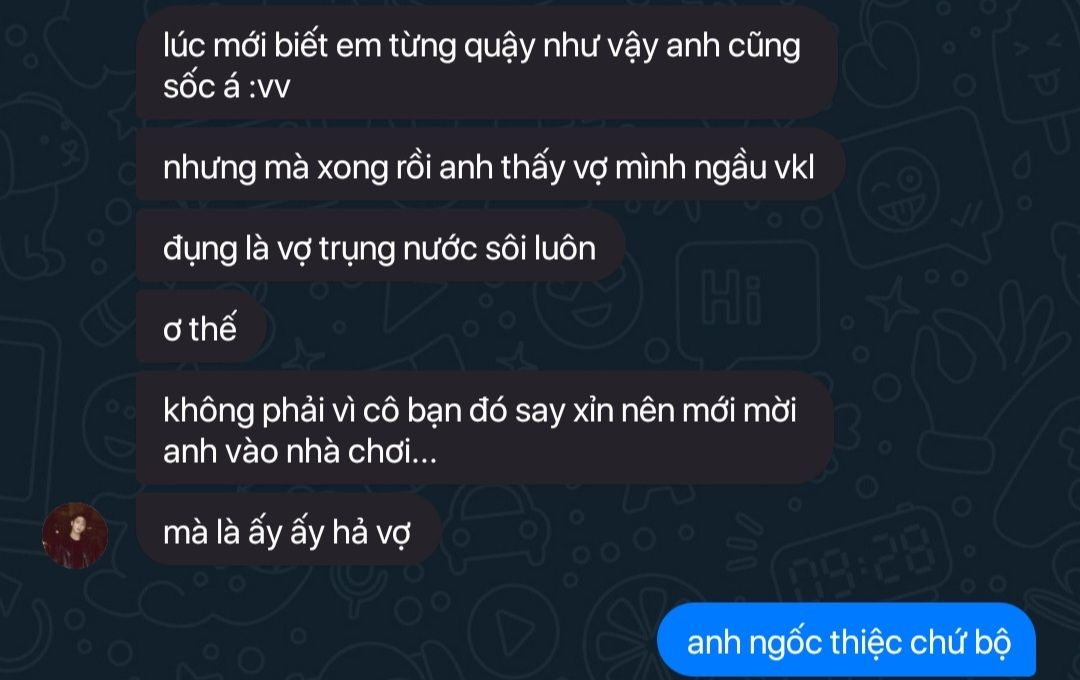Tap the 'mà là ấy ấy hả vợ' bubble
Screen dimensions: 1080x680
click(288, 532)
